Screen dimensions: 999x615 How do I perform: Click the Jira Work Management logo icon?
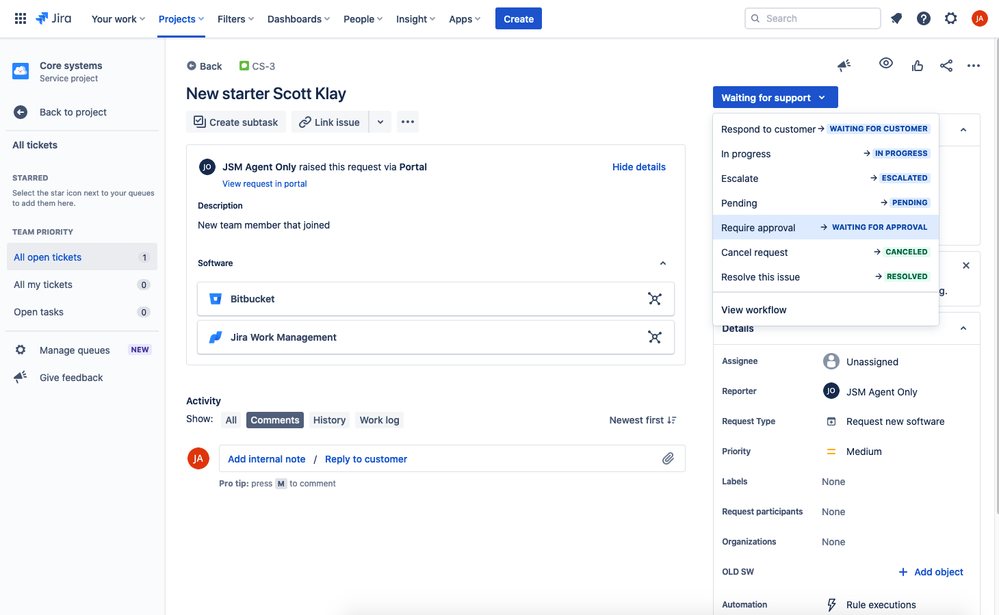click(215, 337)
